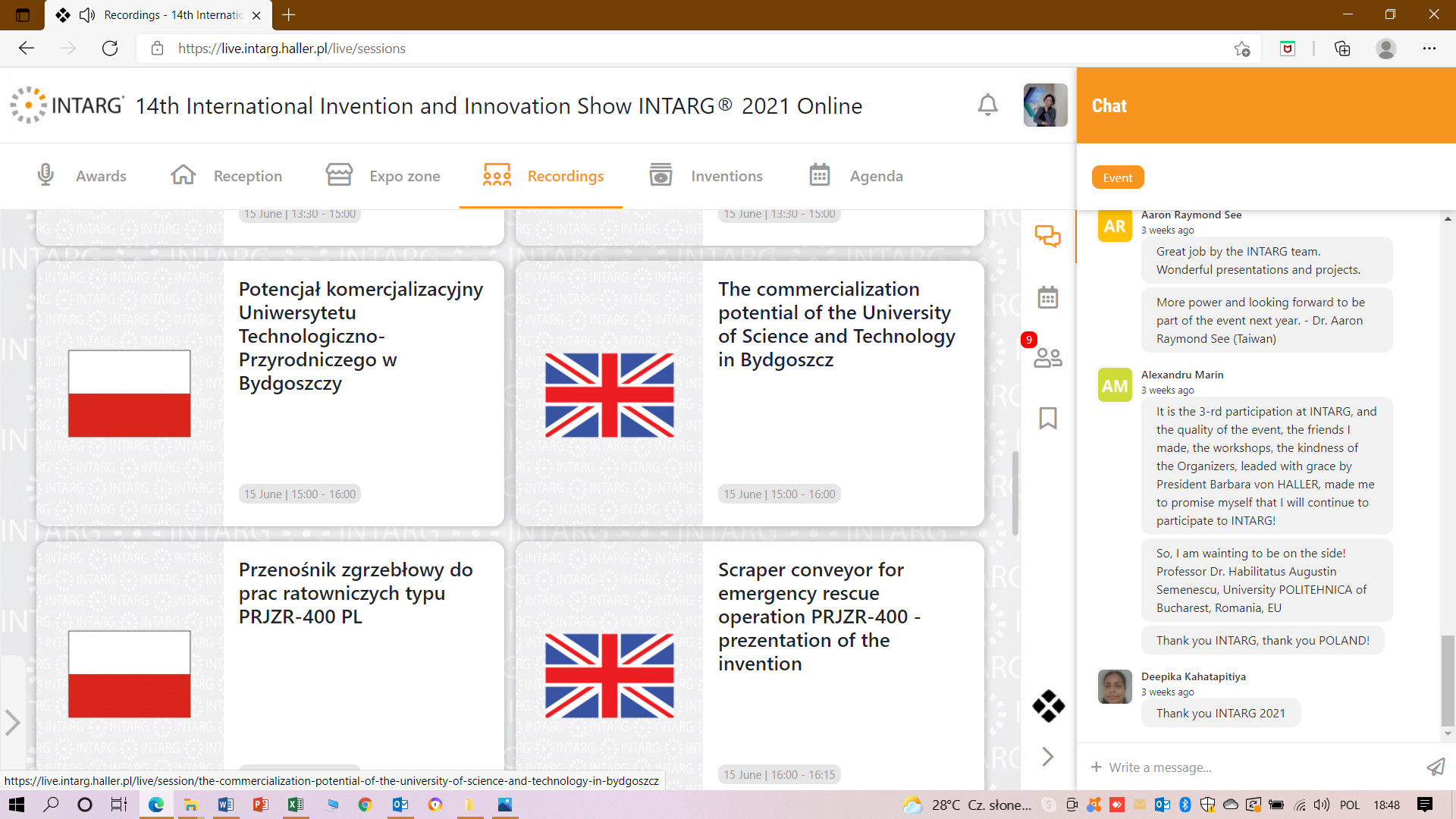Open The commercialization potential recording card
The height and width of the screenshot is (819, 1456).
[749, 394]
